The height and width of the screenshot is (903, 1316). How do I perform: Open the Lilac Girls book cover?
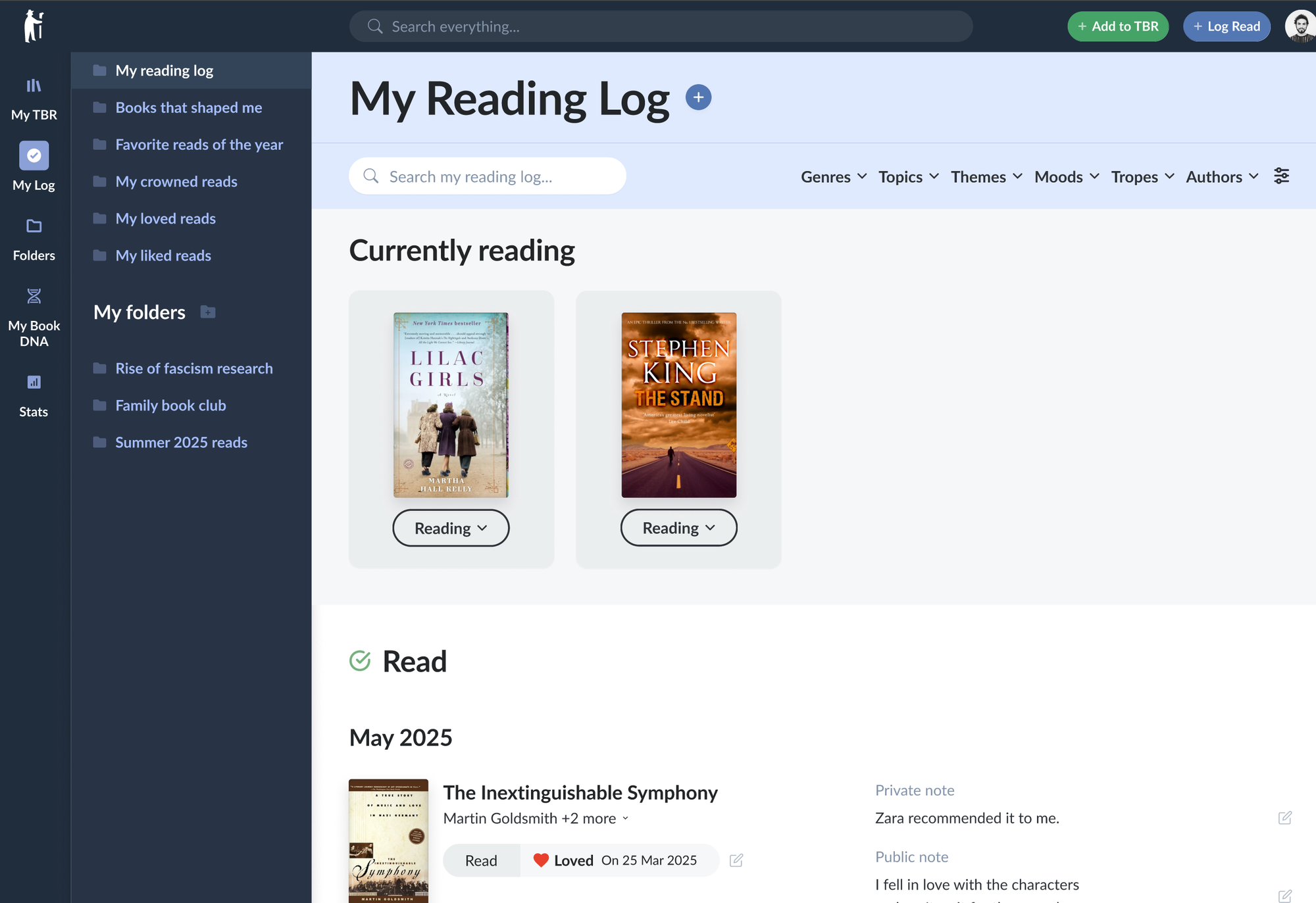click(x=451, y=404)
